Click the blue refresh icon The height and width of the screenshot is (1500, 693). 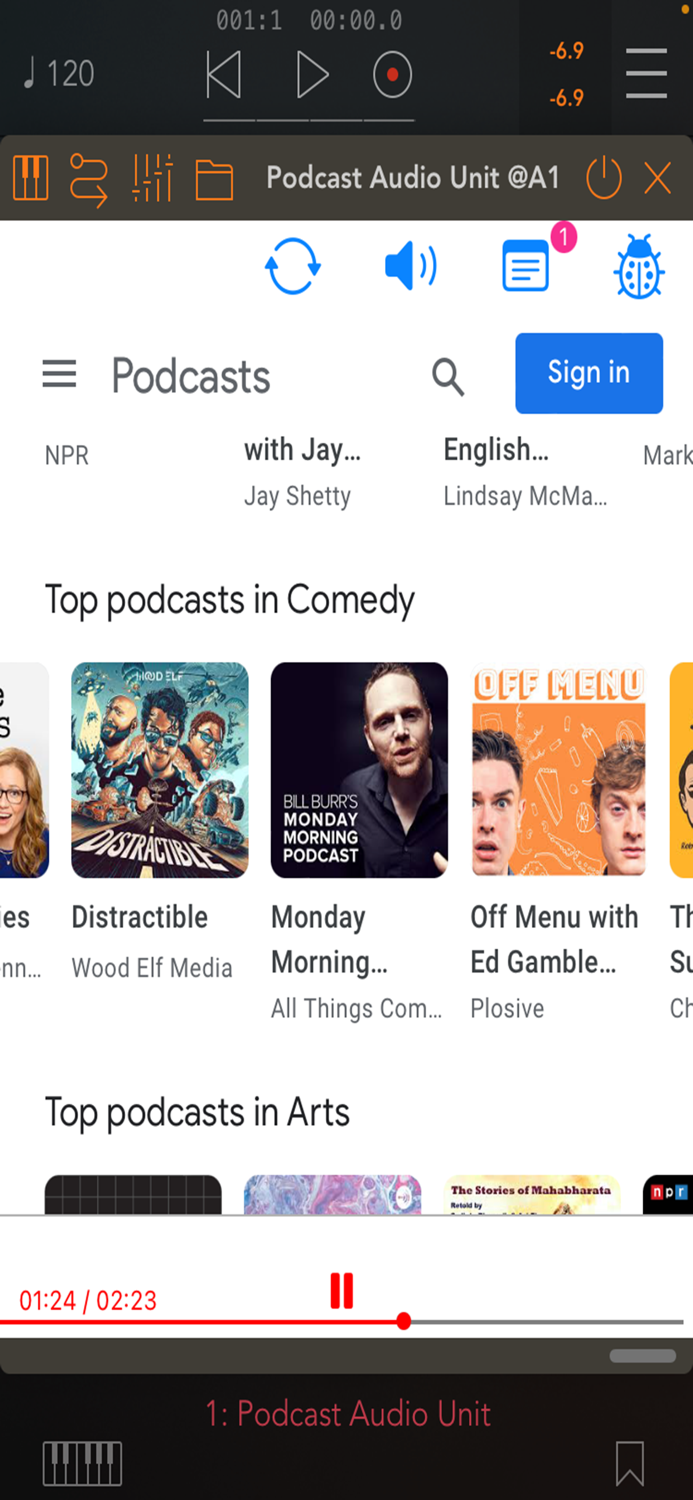[x=292, y=266]
